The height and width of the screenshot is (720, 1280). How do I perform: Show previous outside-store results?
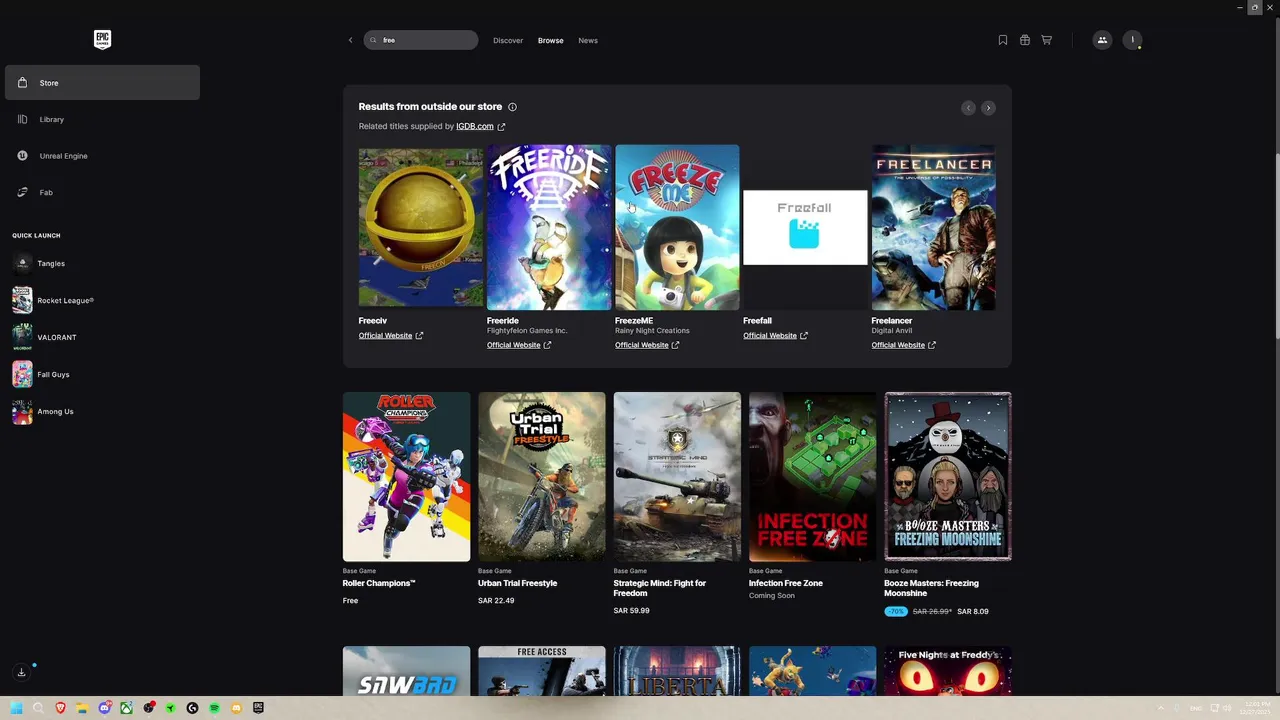click(968, 107)
